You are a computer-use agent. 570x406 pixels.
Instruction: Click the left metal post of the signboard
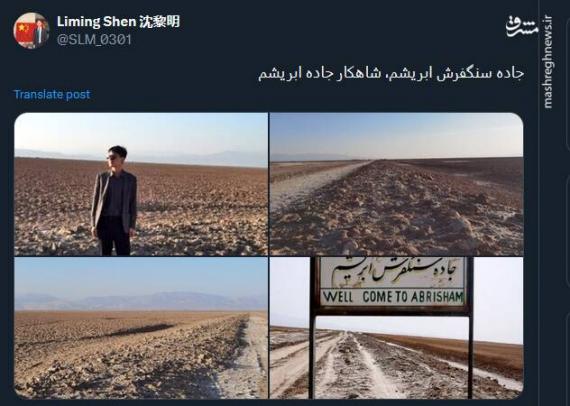(313, 327)
